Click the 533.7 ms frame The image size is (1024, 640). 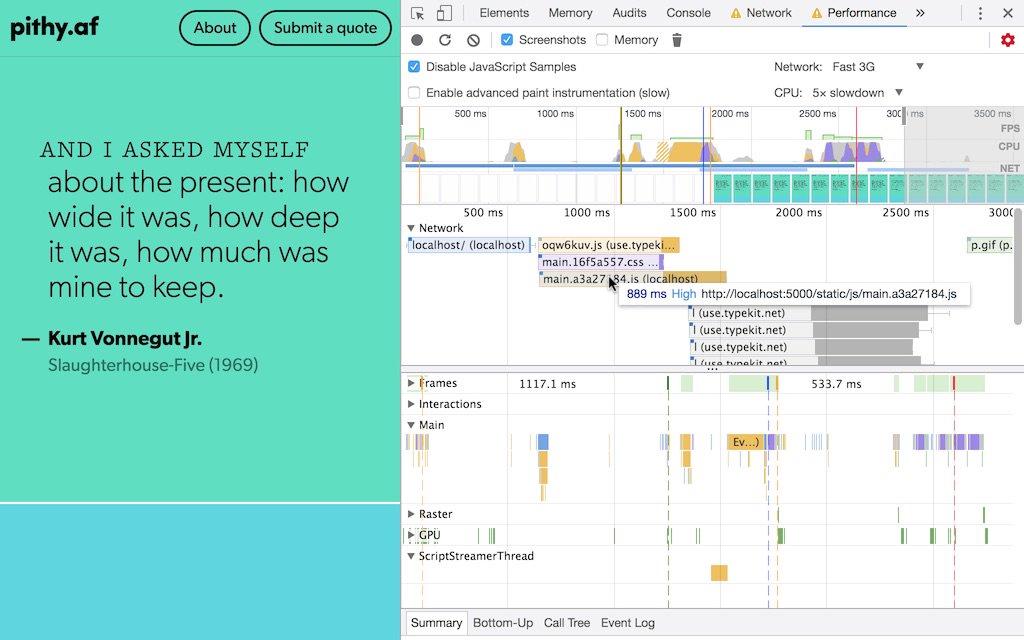pos(836,384)
